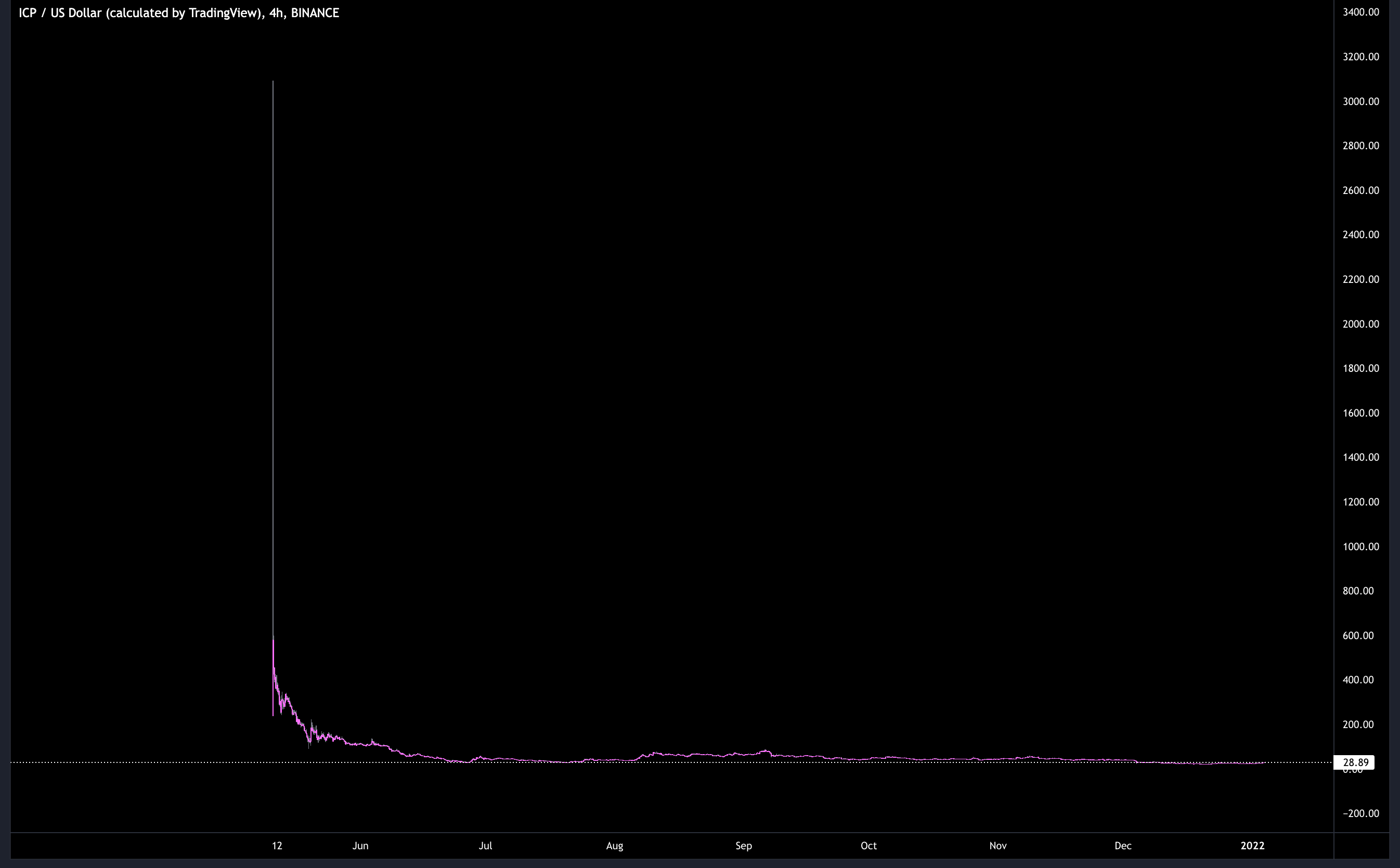Click the 1600.00 price axis label

1360,413
